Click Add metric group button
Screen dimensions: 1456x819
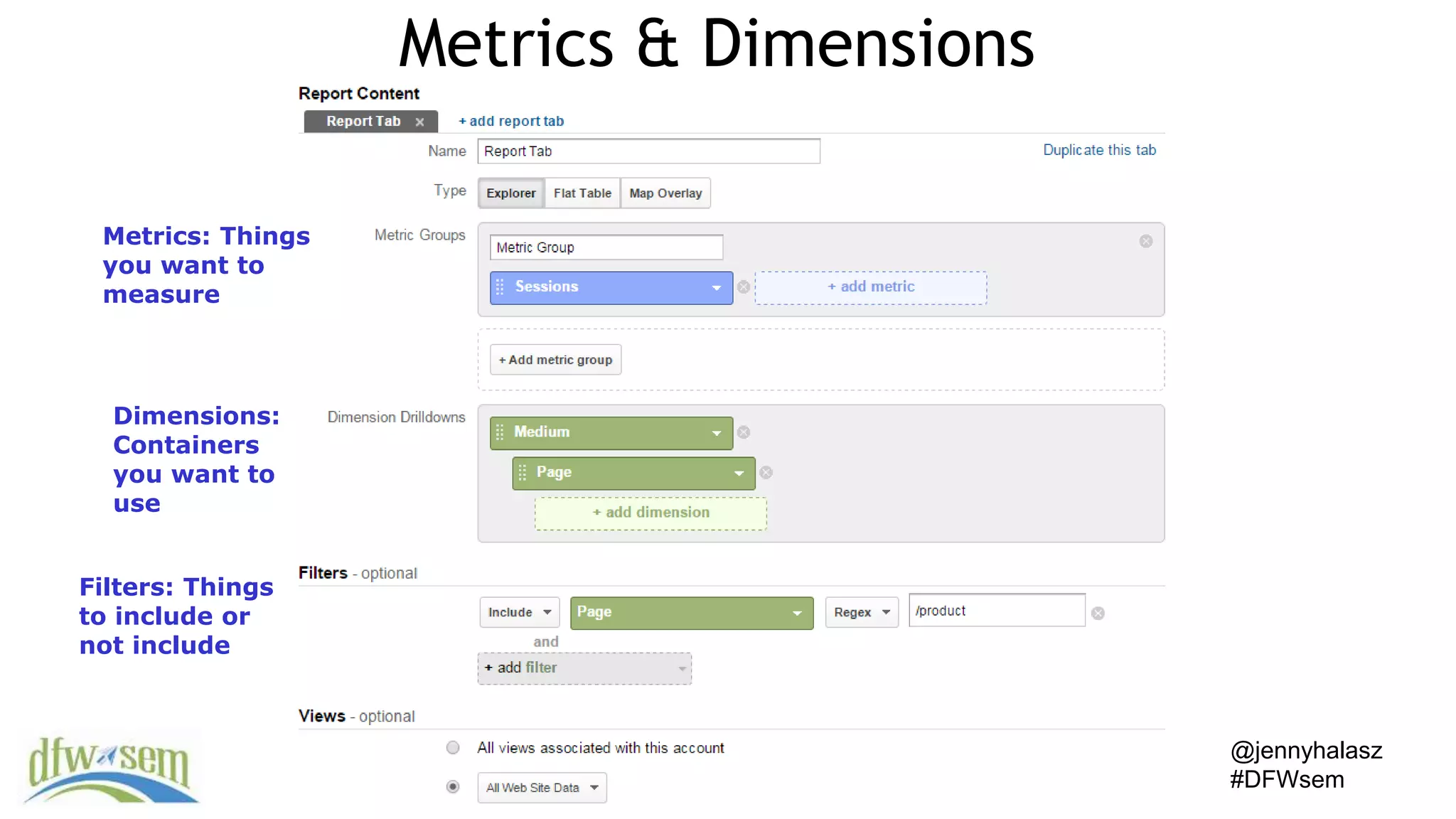tap(555, 360)
